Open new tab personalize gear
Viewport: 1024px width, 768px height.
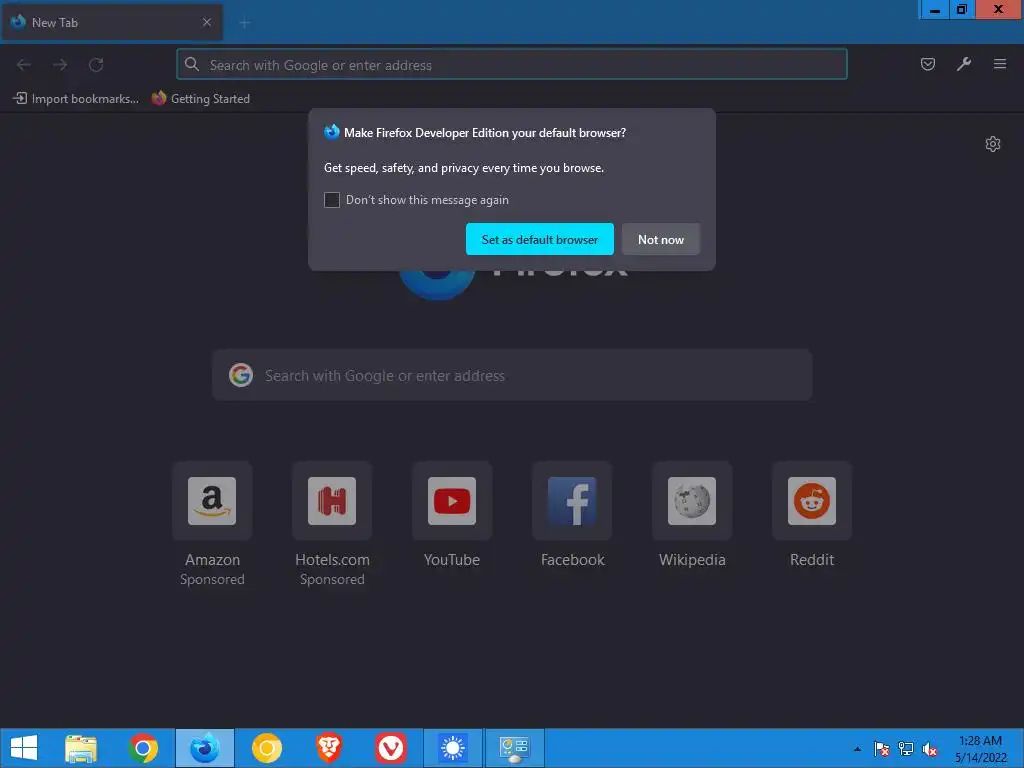(993, 144)
